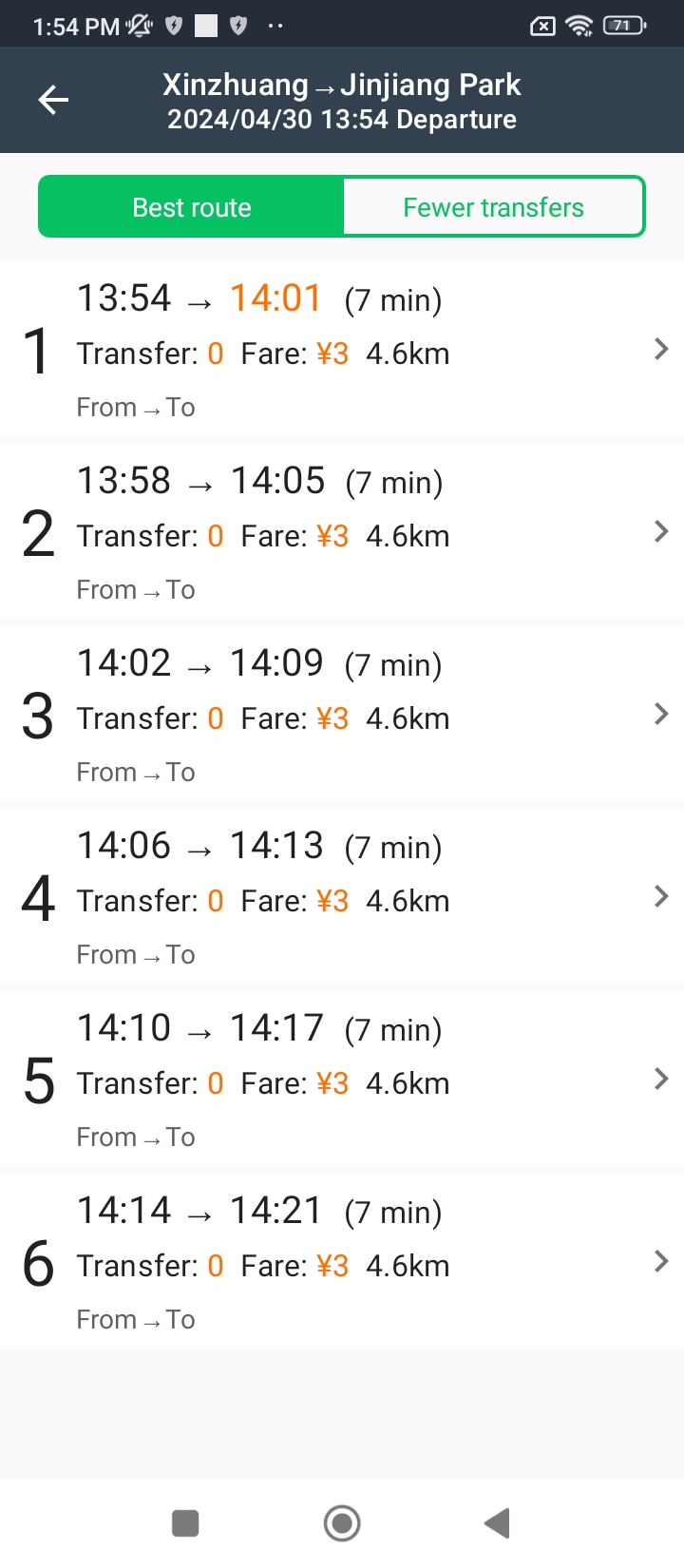Viewport: 684px width, 1568px height.
Task: Tap the Wi-Fi status icon
Action: pyautogui.click(x=579, y=26)
